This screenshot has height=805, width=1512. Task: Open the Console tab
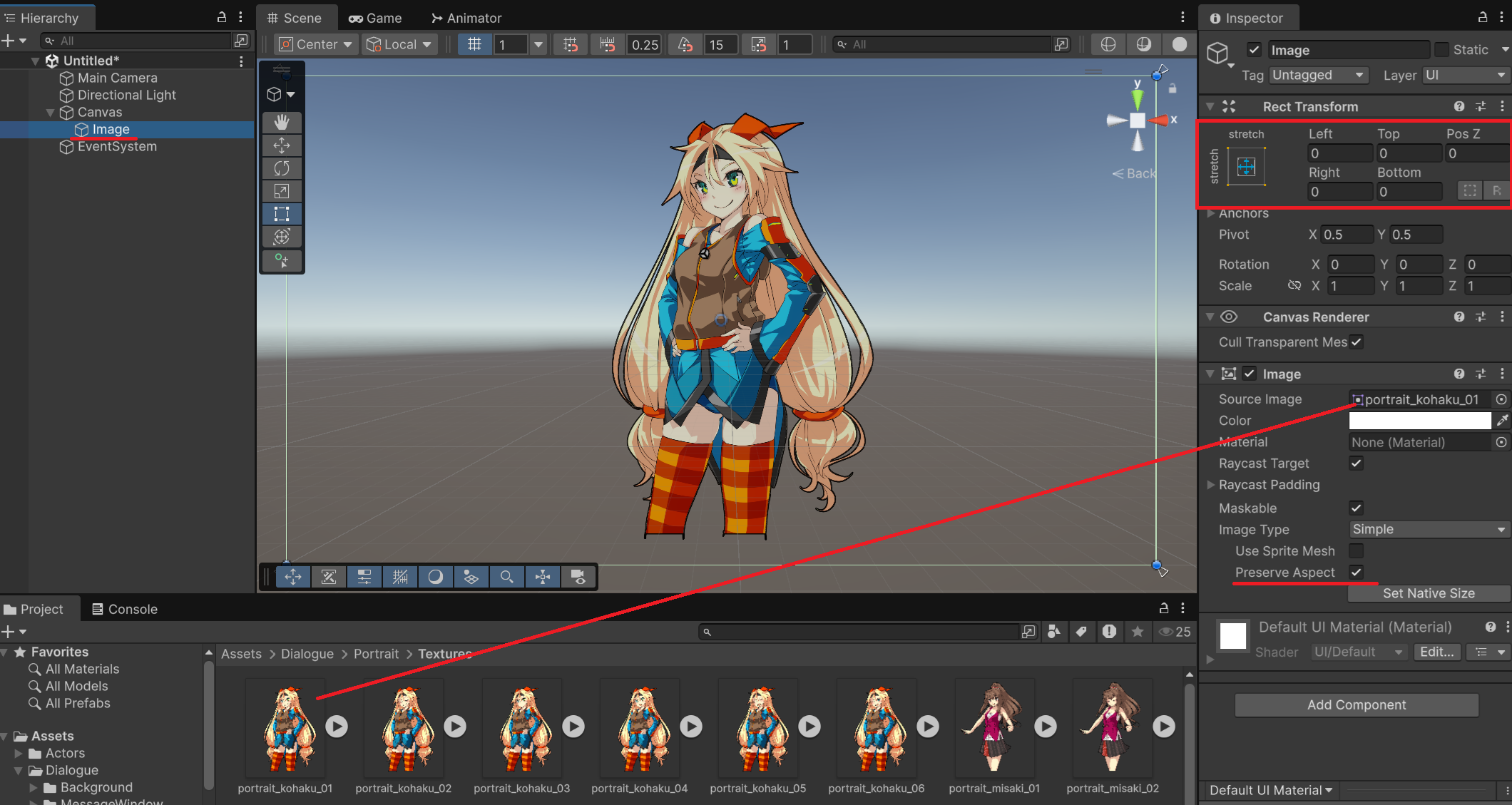(125, 609)
